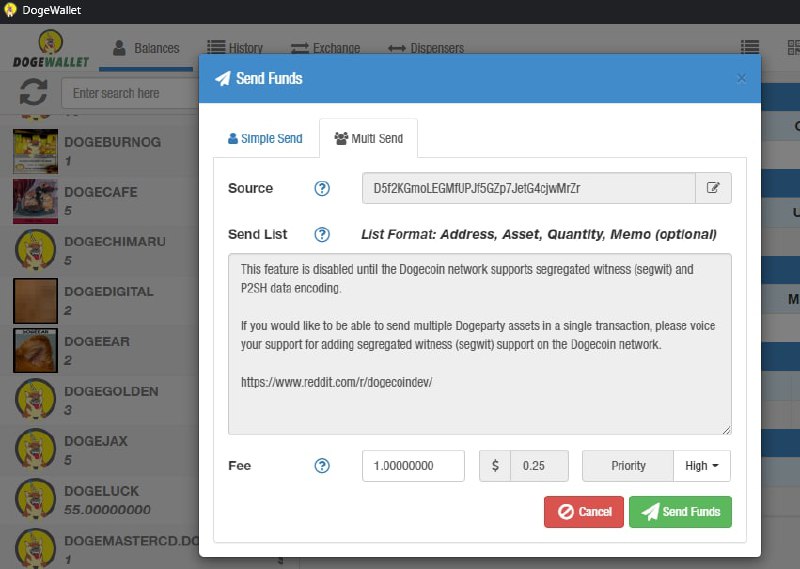Click the DogeWallet title bar app icon
Viewport: 800px width, 569px height.
pos(10,10)
